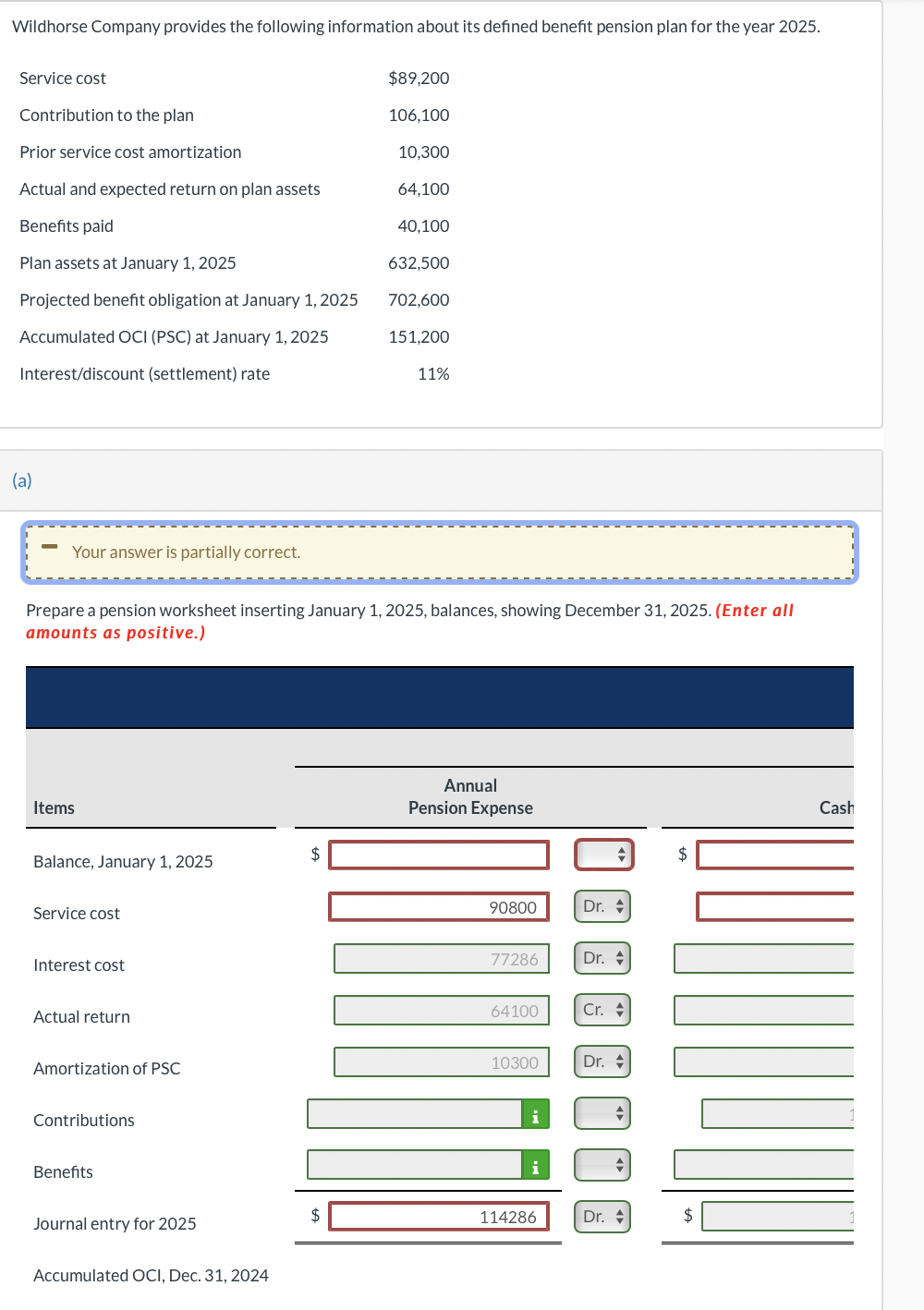Open the Dr./Cr. dropdown for Interest cost
The height and width of the screenshot is (1310, 924).
point(603,958)
